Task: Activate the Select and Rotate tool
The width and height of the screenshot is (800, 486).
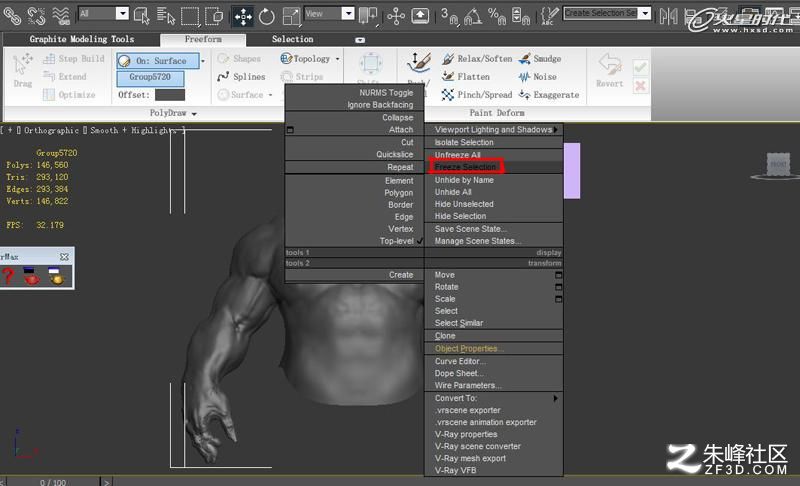Action: [266, 16]
